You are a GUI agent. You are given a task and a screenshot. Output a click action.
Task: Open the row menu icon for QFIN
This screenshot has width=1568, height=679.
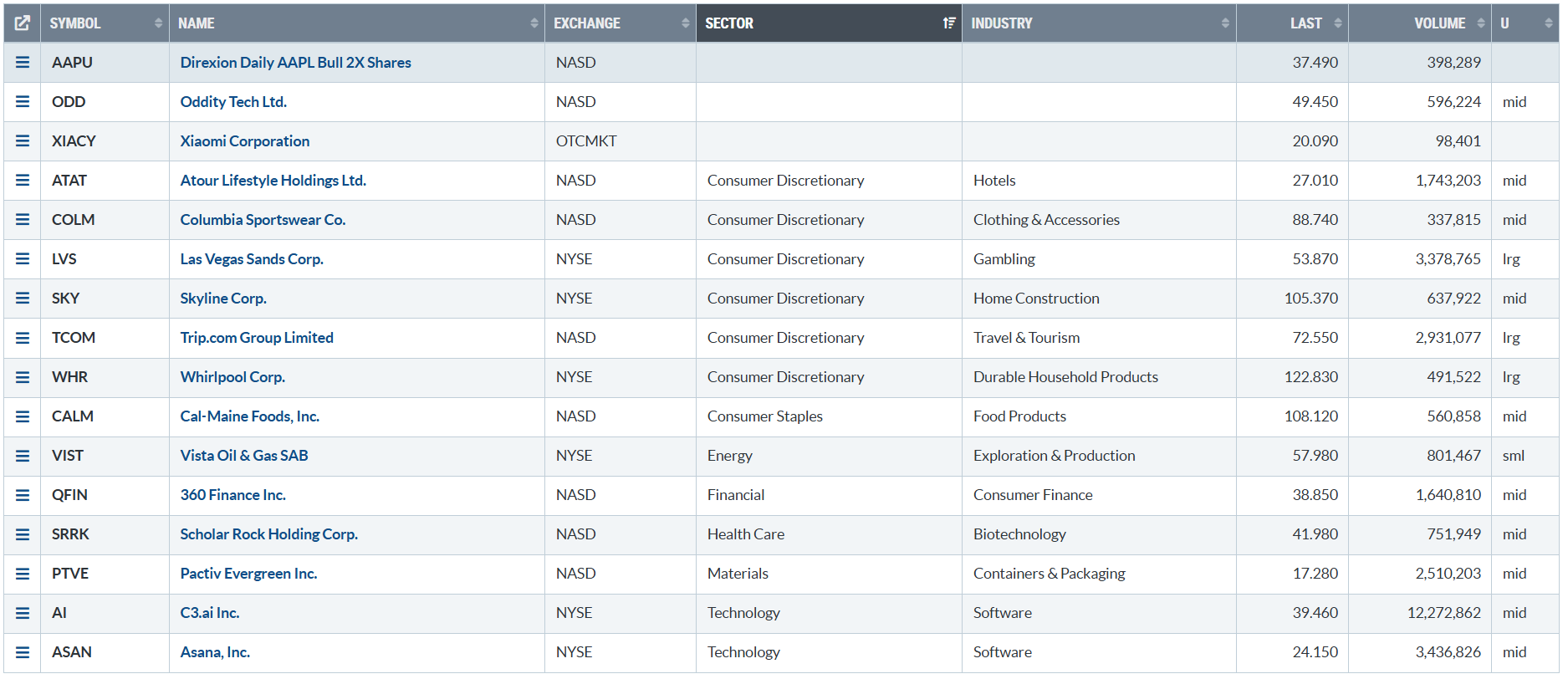click(23, 495)
